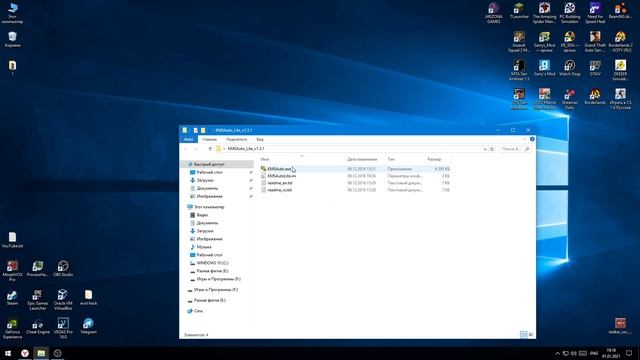Click the Windows Start button
The width and height of the screenshot is (640, 360).
click(8, 353)
